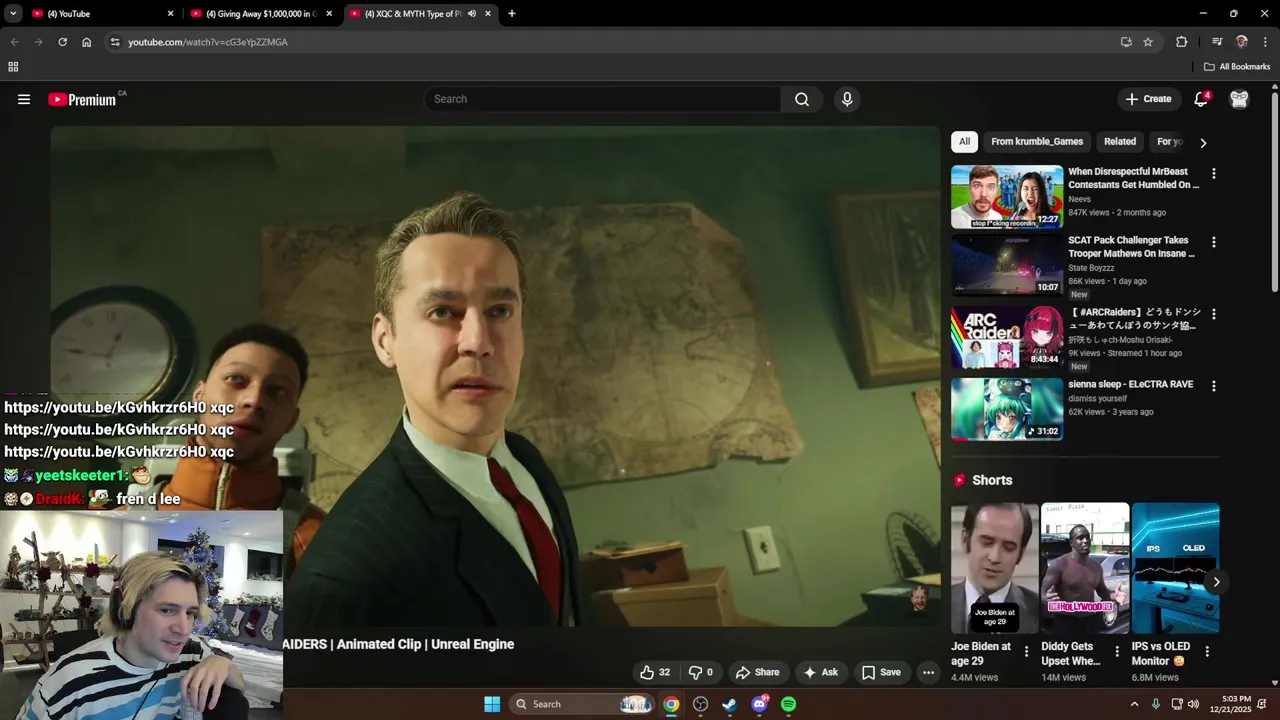Show hidden system tray icons chevron
Screen dimensions: 1280x720
point(1134,704)
